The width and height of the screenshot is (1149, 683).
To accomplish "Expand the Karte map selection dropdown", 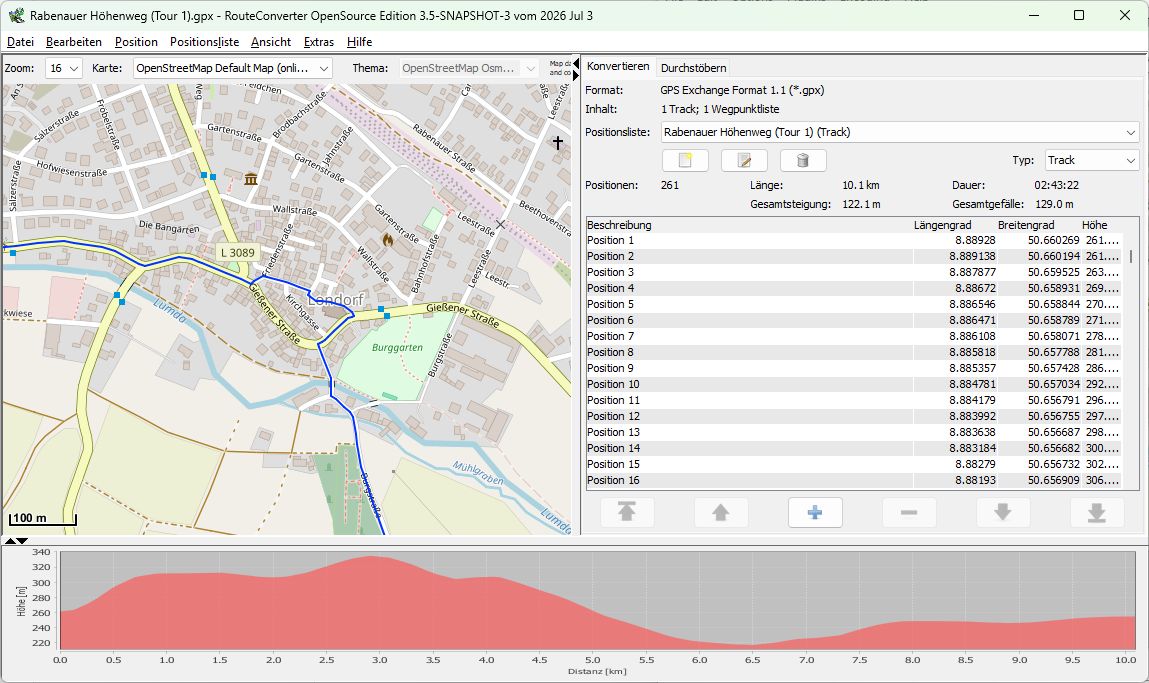I will click(x=232, y=68).
